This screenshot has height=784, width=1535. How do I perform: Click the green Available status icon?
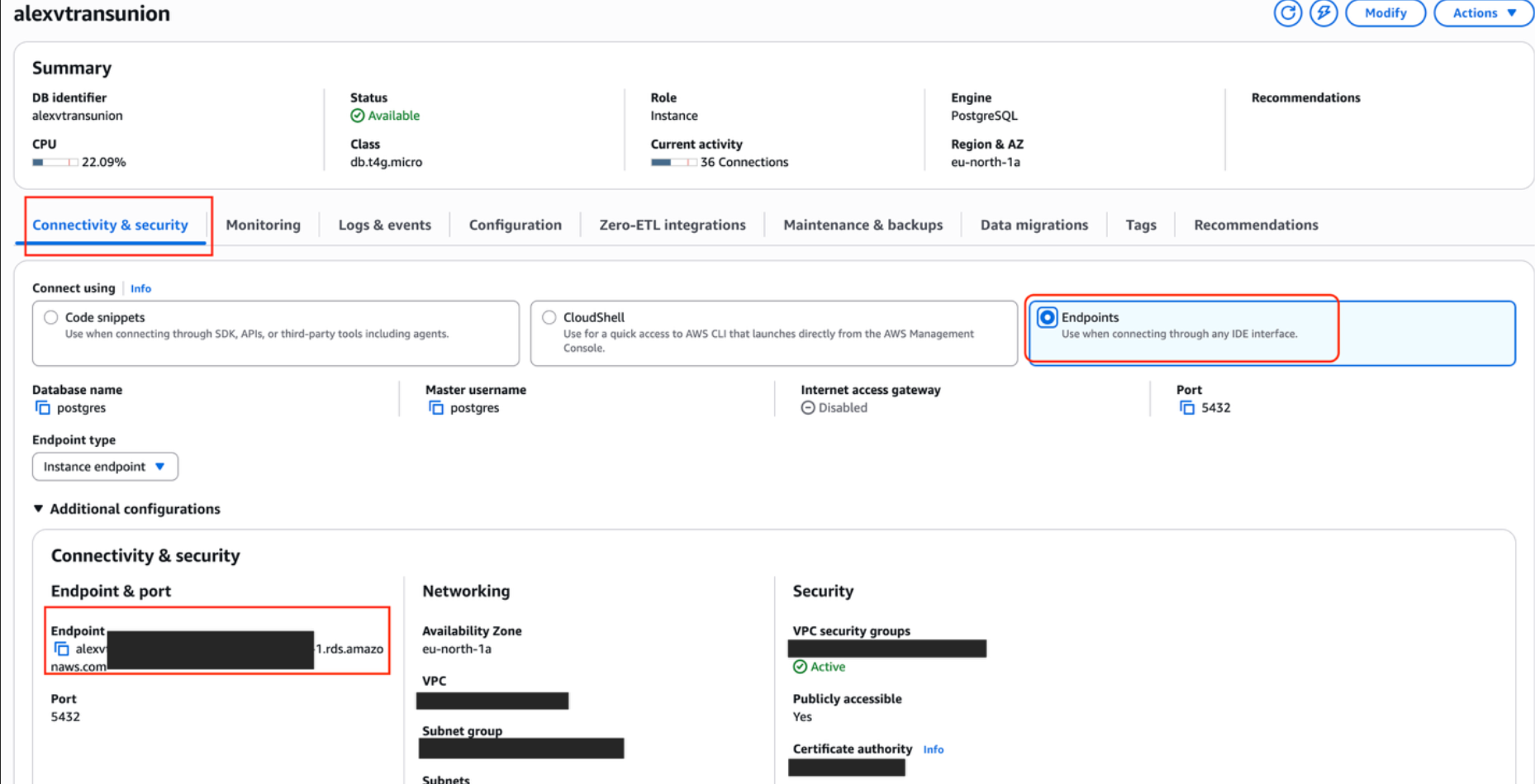tap(357, 116)
